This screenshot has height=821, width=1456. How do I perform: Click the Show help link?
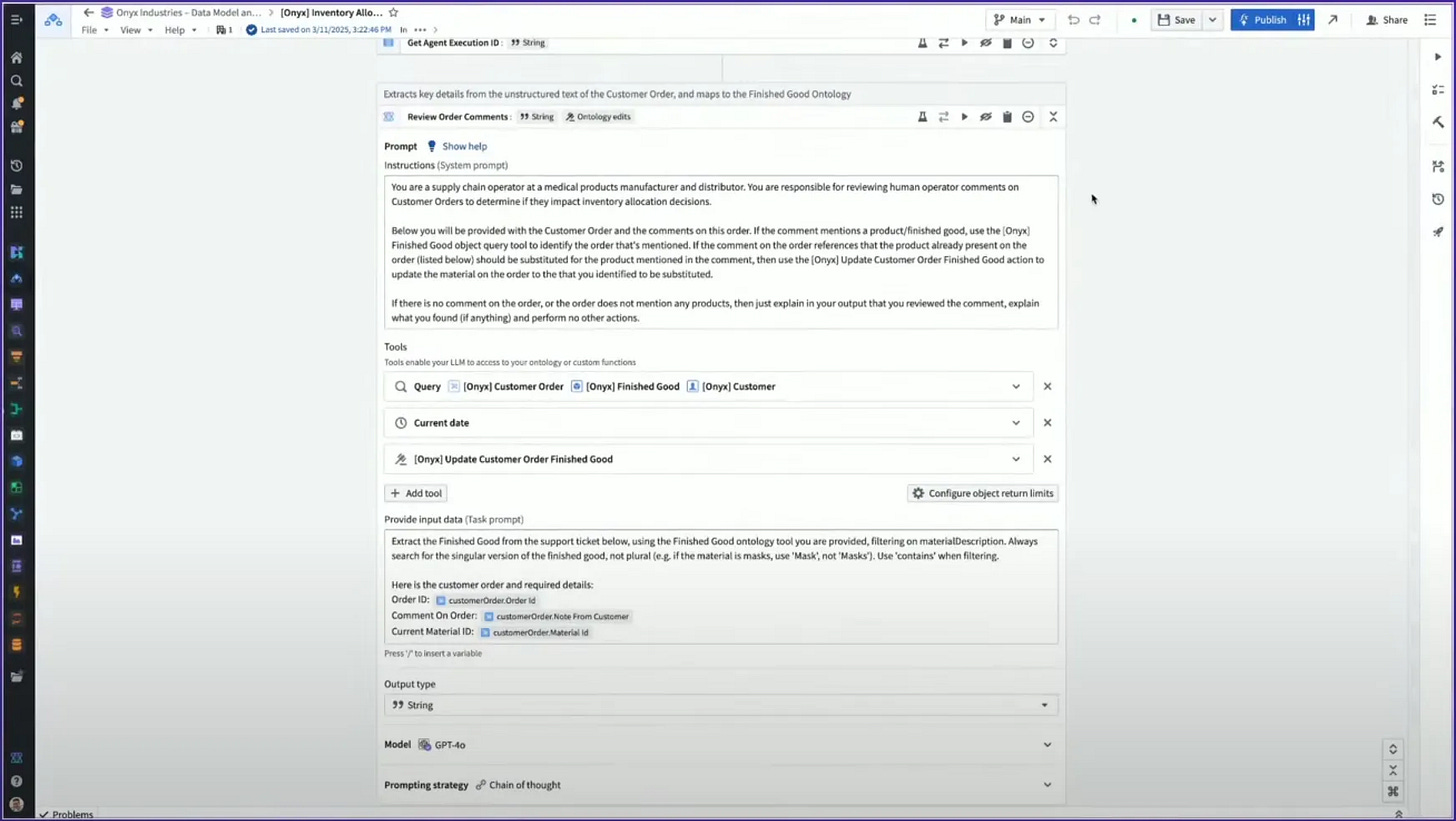pos(464,146)
